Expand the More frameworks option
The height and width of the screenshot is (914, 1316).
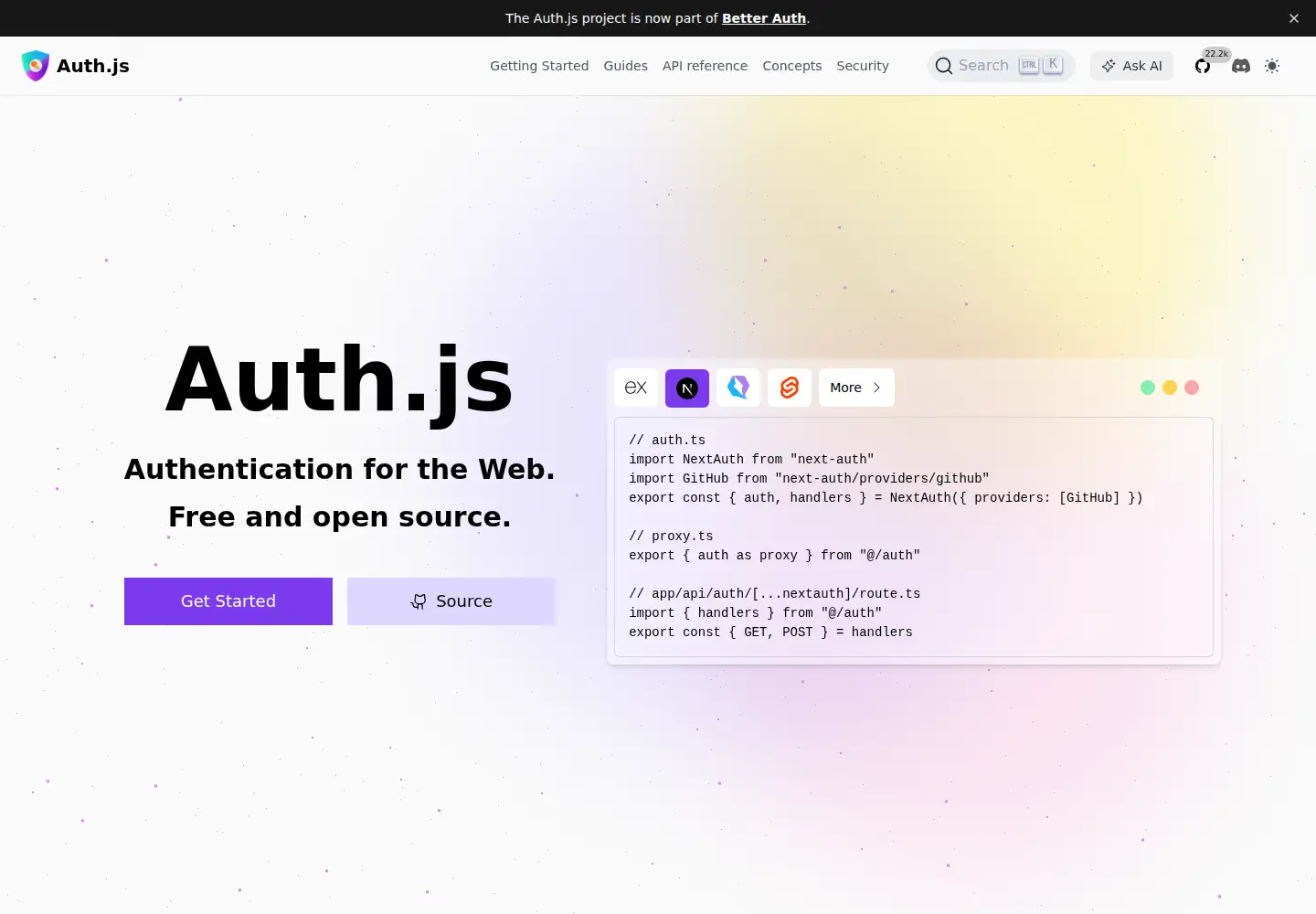(x=856, y=388)
